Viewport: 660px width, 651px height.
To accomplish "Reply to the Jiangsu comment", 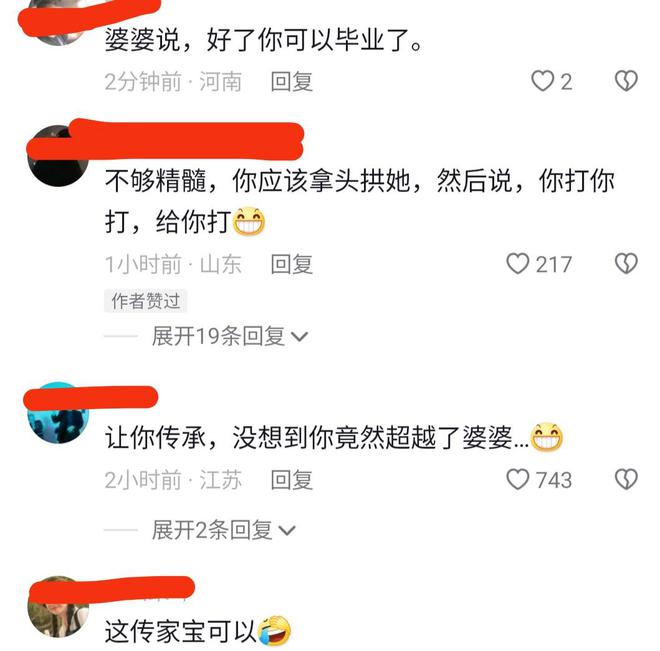I will [x=292, y=480].
